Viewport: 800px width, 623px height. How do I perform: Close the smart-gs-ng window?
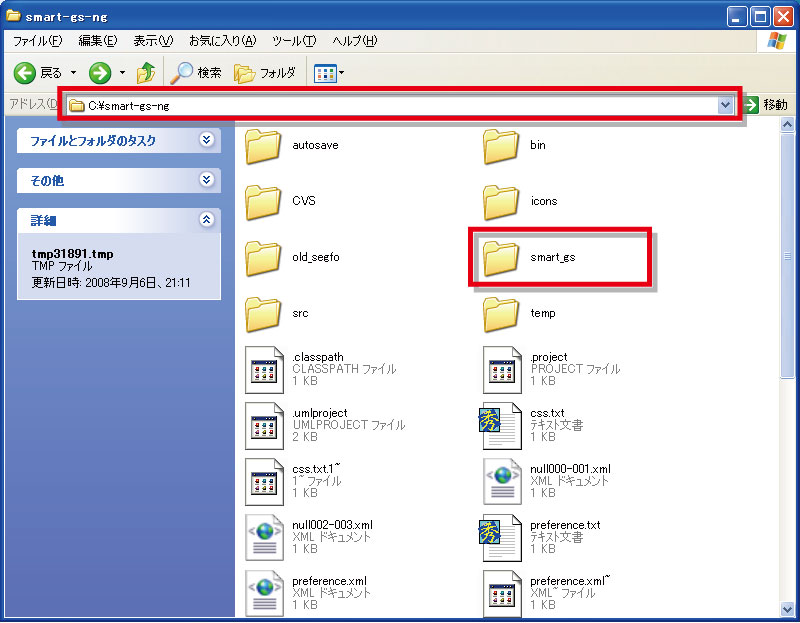tap(783, 17)
